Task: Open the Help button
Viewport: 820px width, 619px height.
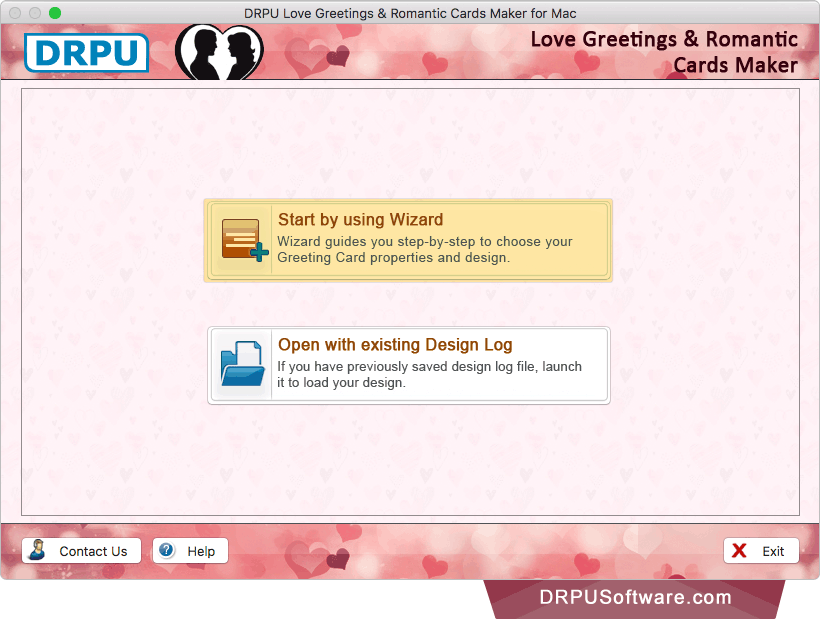Action: tap(190, 551)
